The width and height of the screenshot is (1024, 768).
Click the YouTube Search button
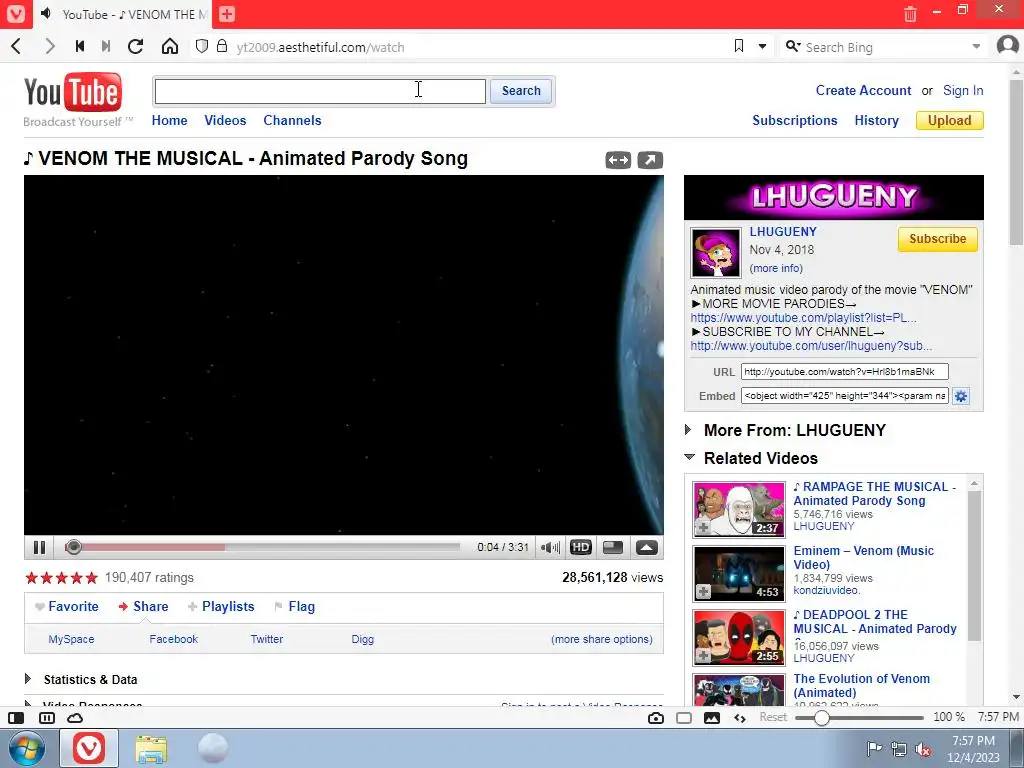(x=521, y=91)
